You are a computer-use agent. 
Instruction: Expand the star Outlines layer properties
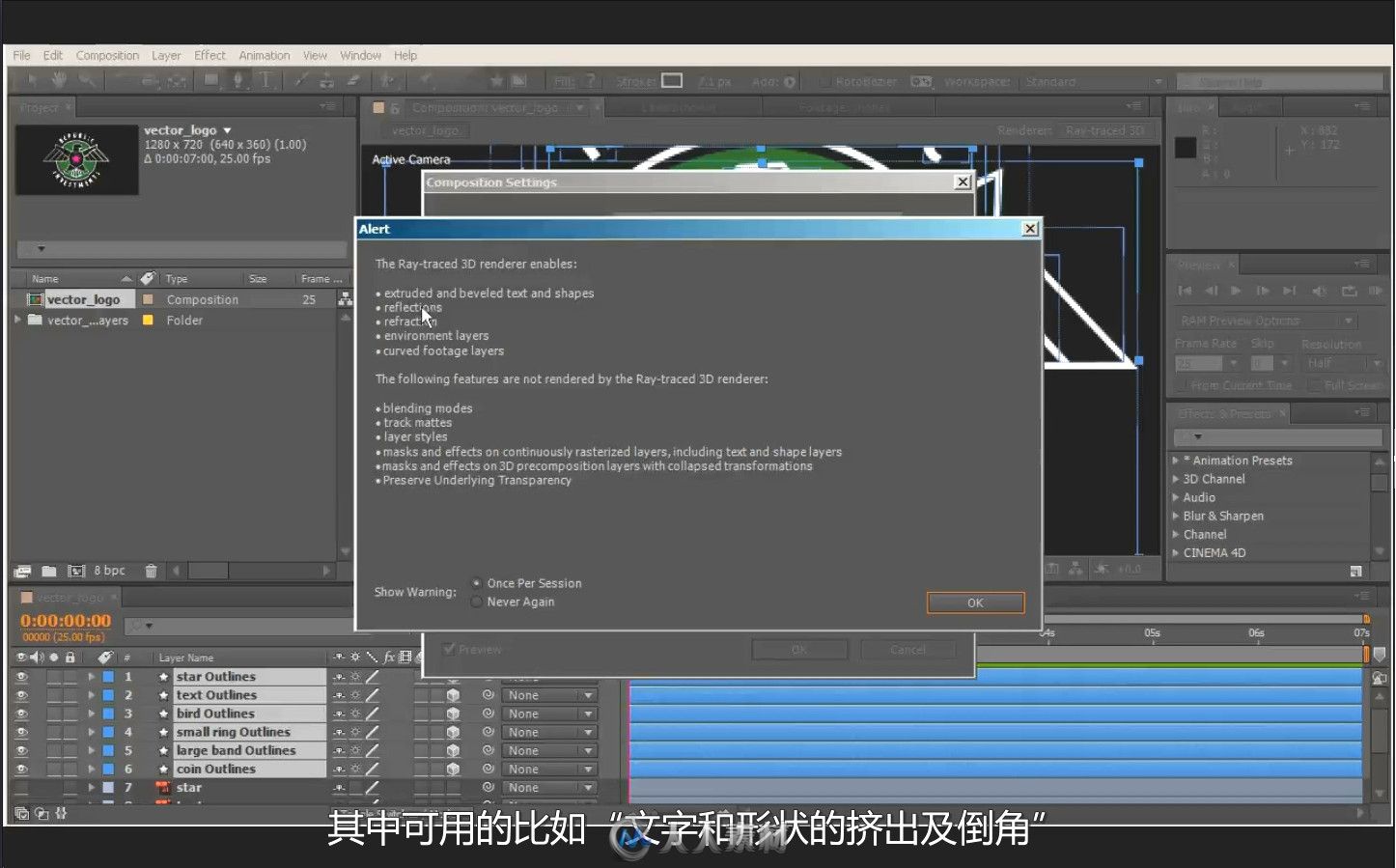pyautogui.click(x=92, y=677)
